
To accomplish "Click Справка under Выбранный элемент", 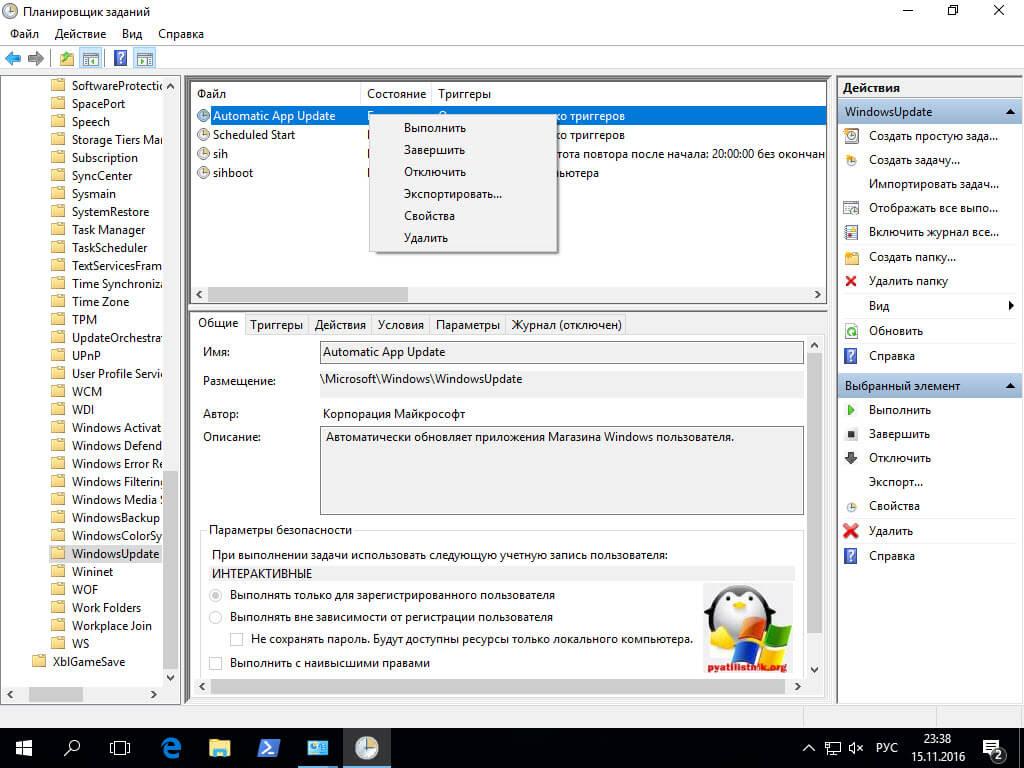I will pos(891,556).
